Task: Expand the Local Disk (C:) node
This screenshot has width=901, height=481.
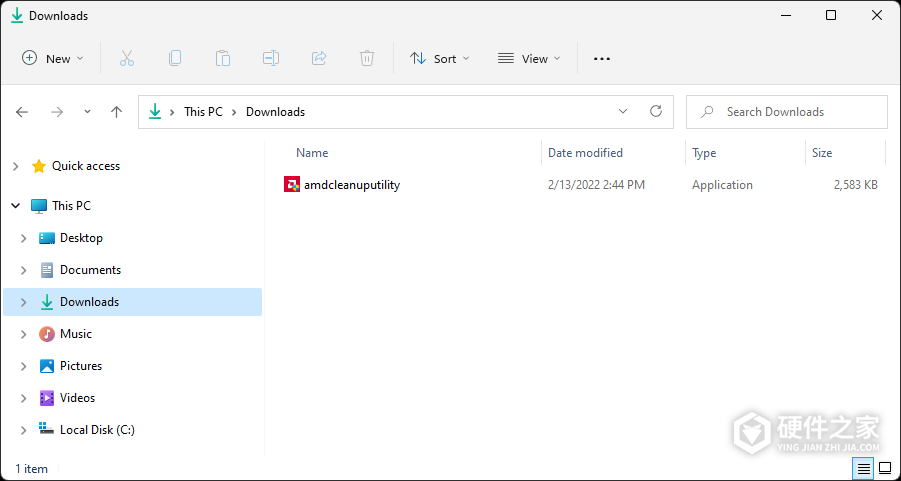Action: 24,430
